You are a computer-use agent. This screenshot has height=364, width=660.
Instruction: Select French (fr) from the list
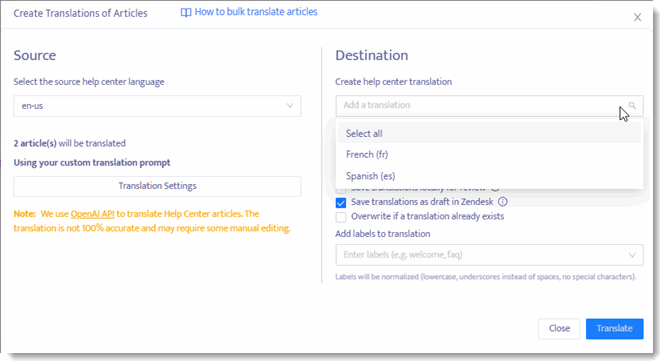click(489, 154)
